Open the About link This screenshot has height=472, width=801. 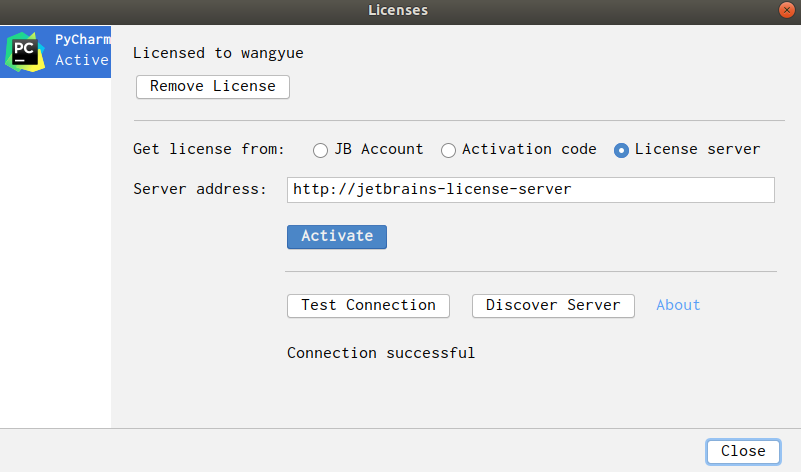pos(678,305)
